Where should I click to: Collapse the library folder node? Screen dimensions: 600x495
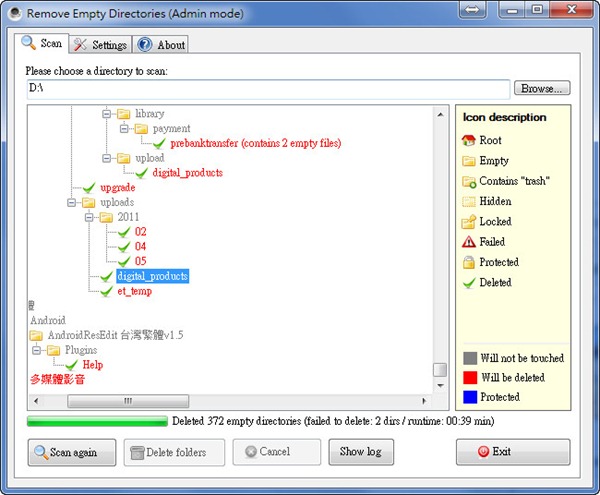click(106, 114)
